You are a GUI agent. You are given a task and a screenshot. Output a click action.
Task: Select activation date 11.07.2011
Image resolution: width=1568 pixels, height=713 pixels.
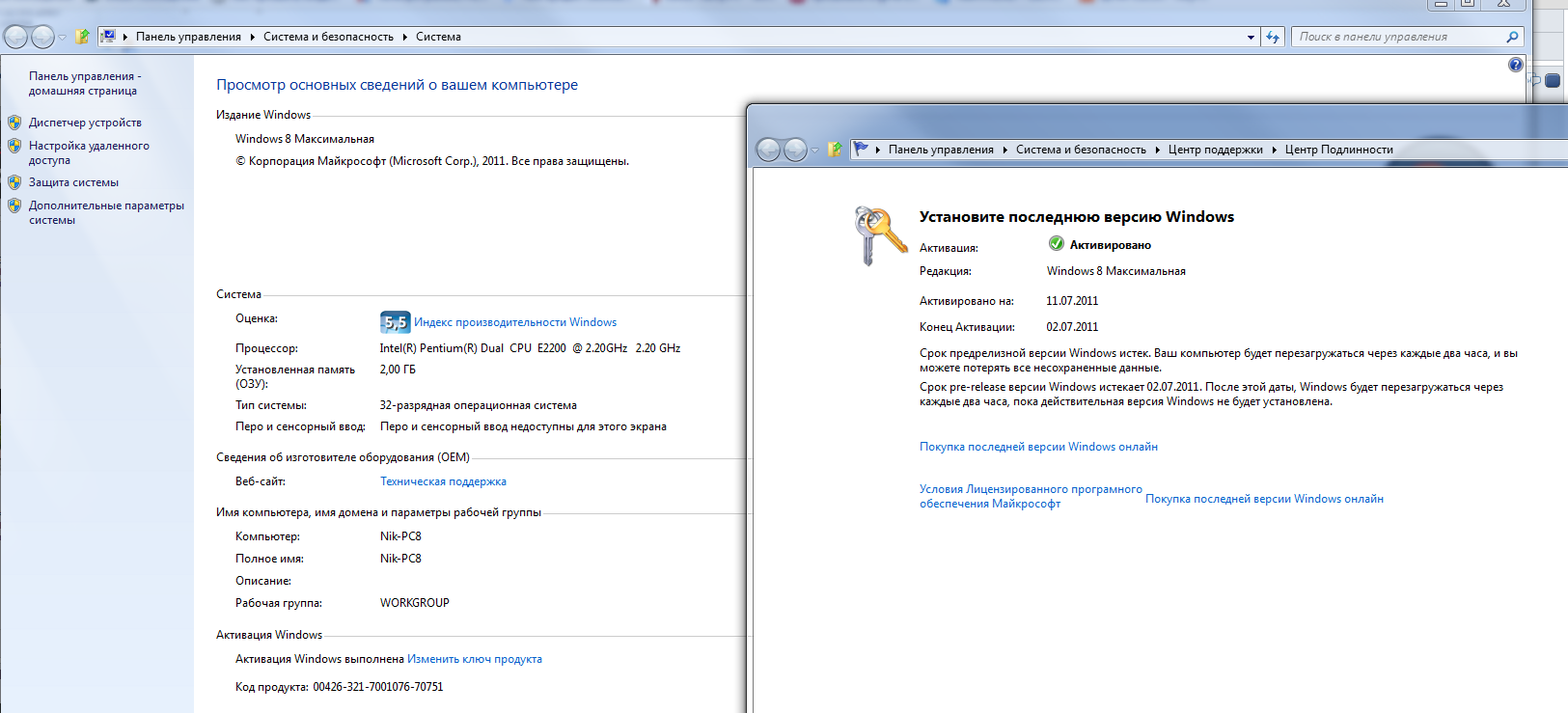pos(1072,301)
